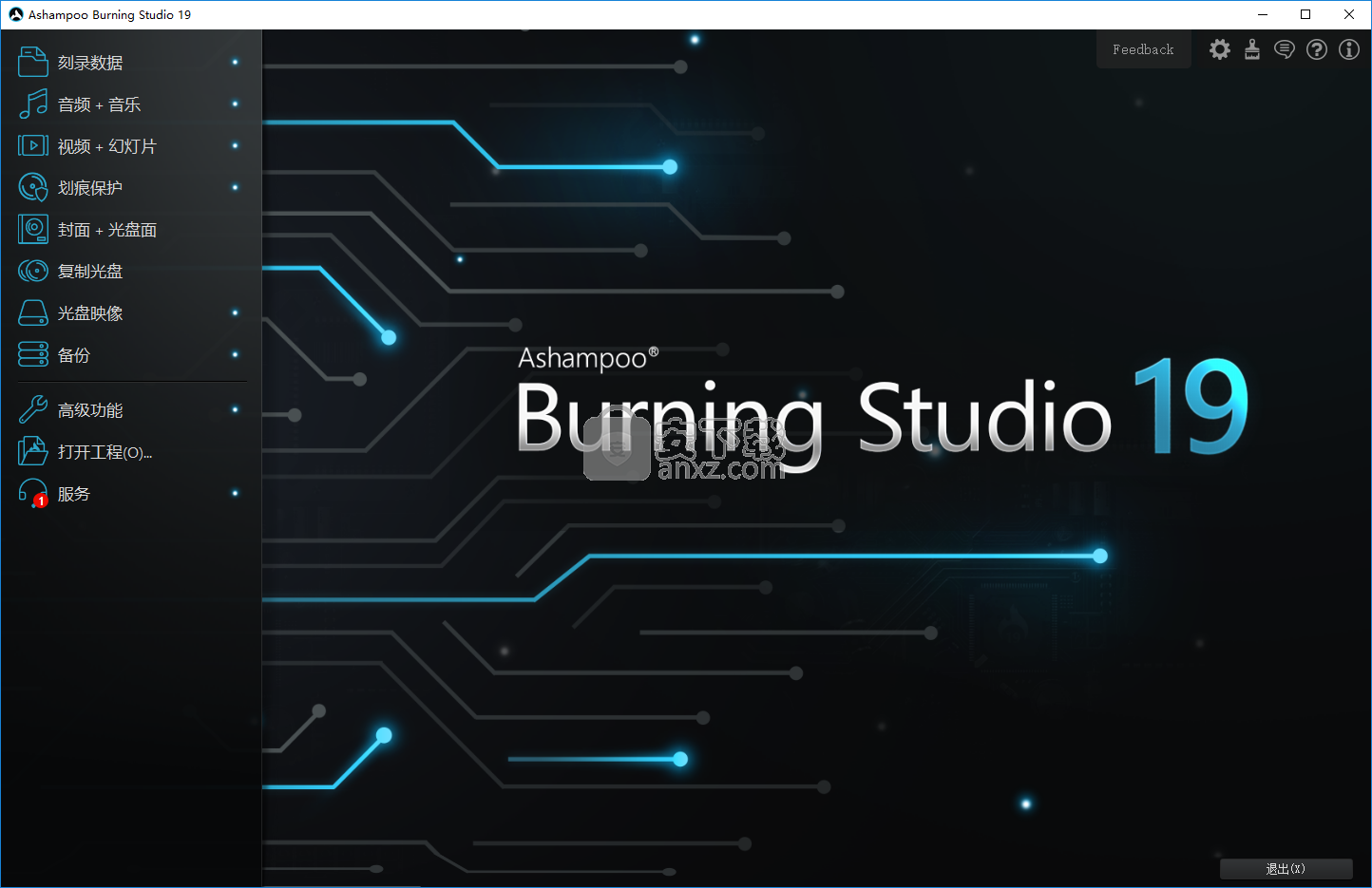Image resolution: width=1372 pixels, height=888 pixels.
Task: Click the open project file icon
Action: point(33,451)
